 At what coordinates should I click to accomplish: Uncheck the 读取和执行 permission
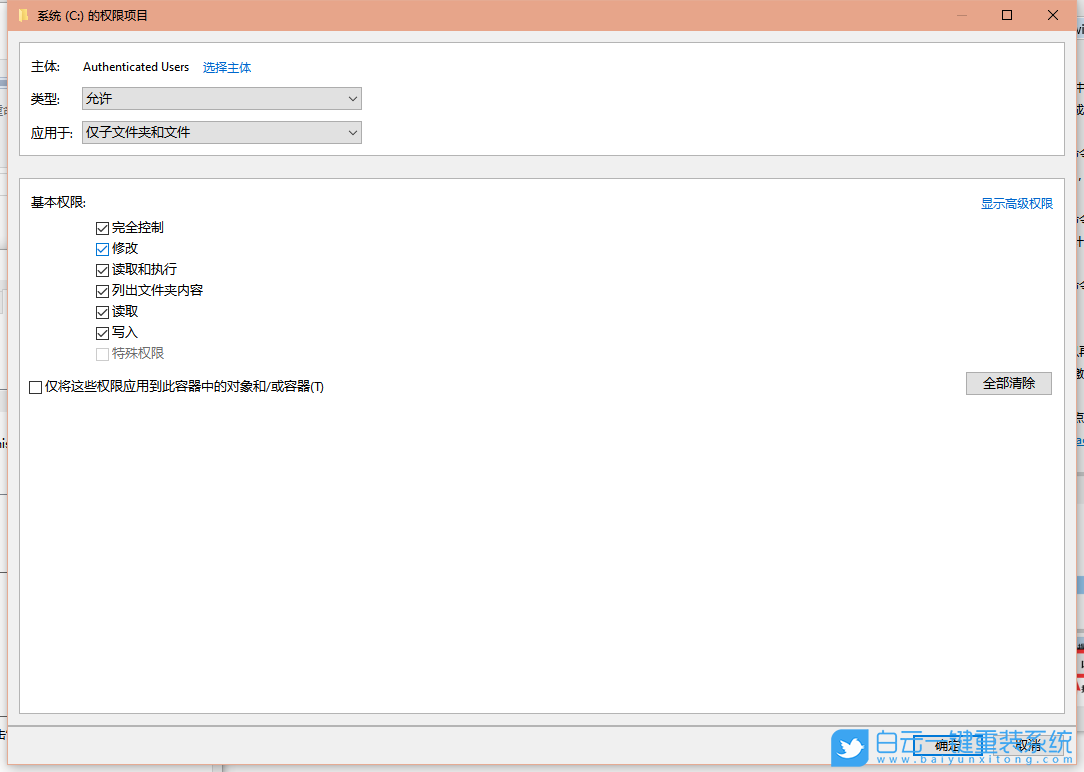(x=102, y=269)
